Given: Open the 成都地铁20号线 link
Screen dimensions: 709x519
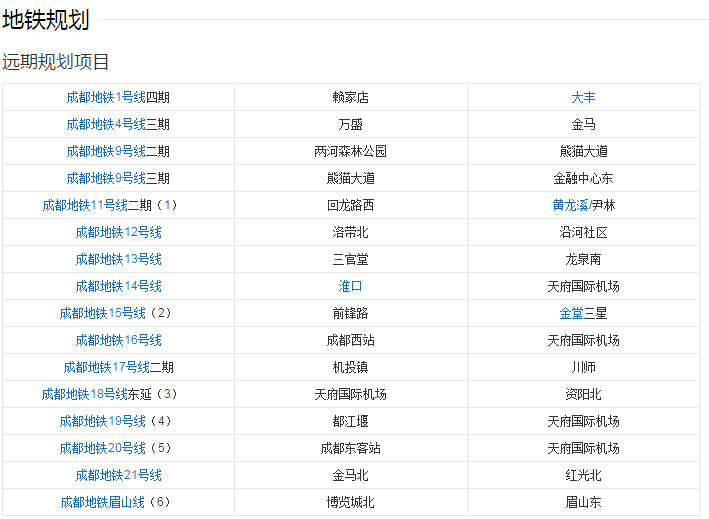Looking at the screenshot, I should (x=103, y=448).
